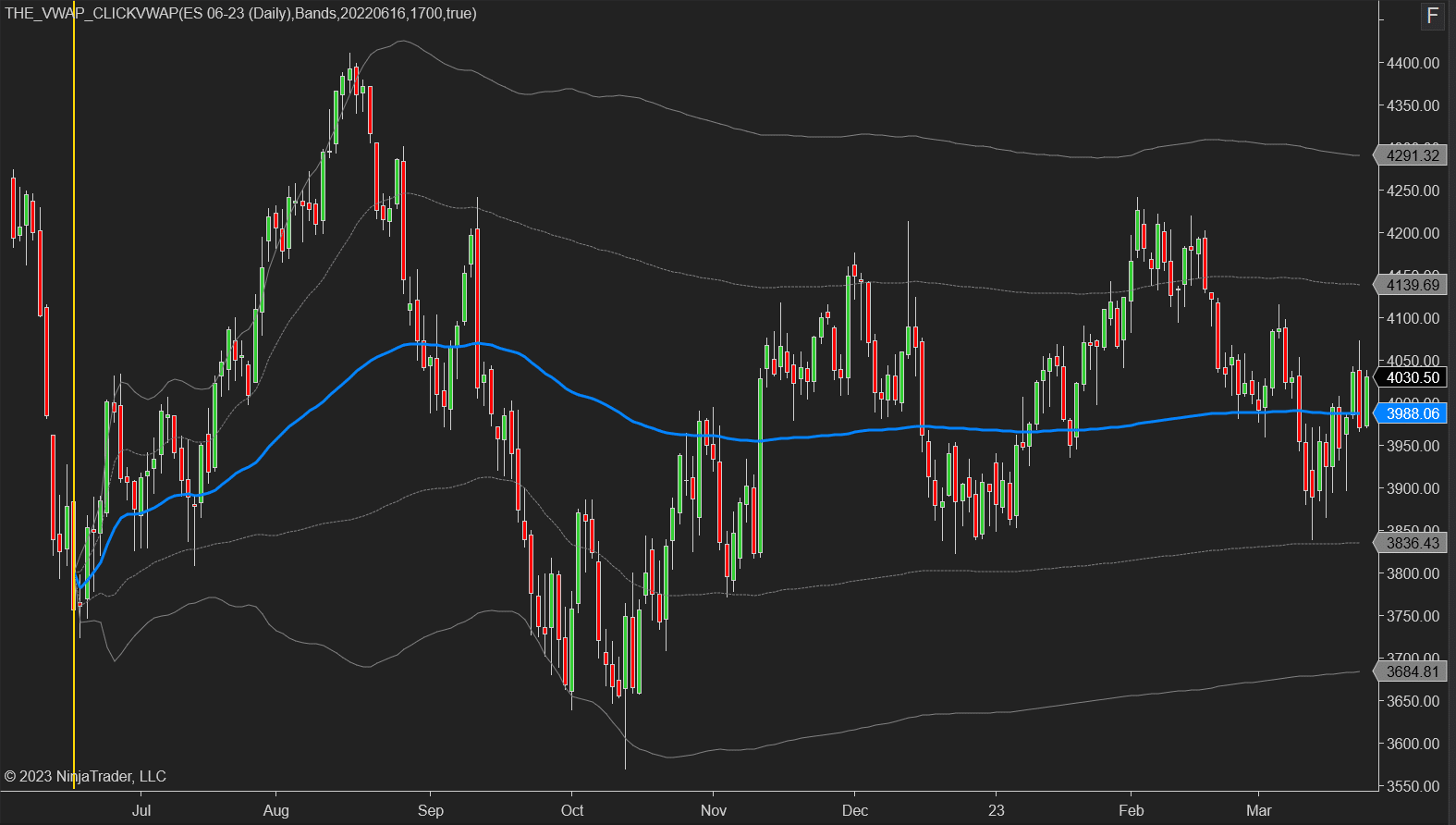Click the 4291.32 upper band price marker
The image size is (1456, 825).
tap(1411, 155)
